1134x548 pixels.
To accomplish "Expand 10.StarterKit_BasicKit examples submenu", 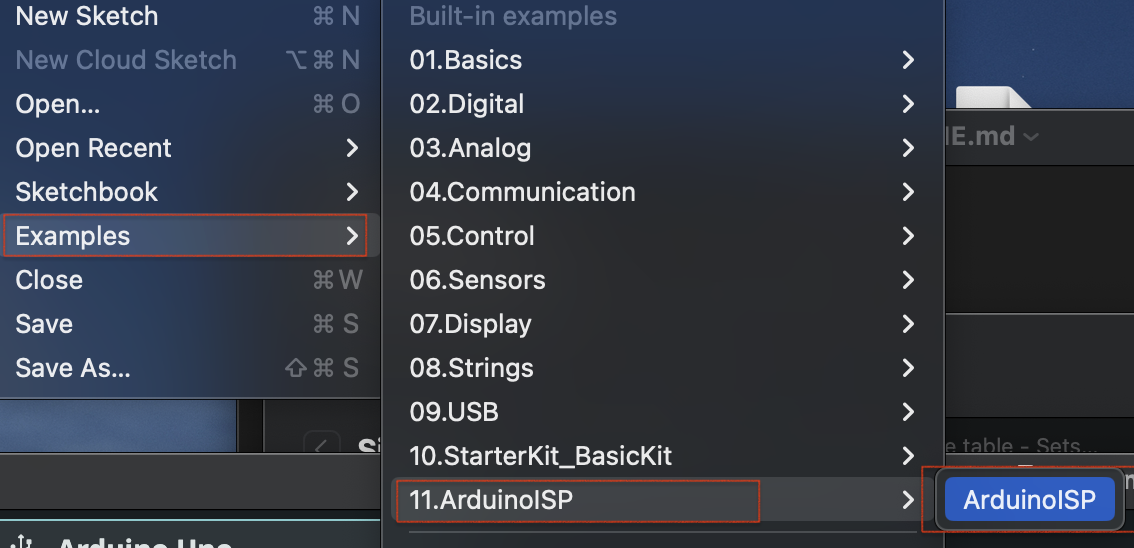I will [540, 456].
